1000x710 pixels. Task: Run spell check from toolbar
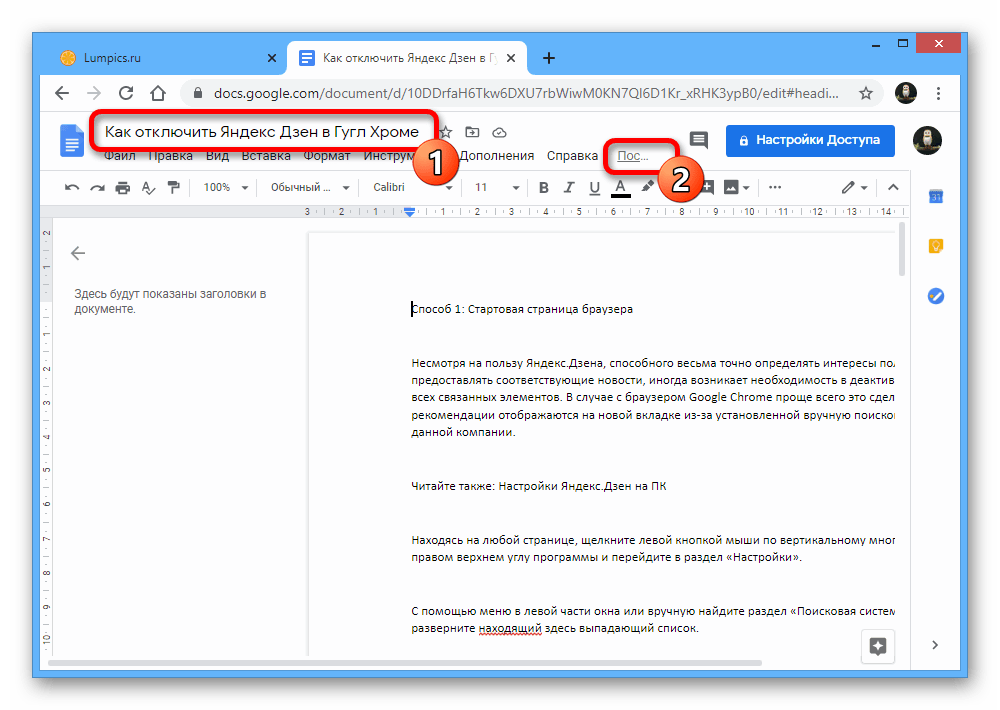[148, 187]
